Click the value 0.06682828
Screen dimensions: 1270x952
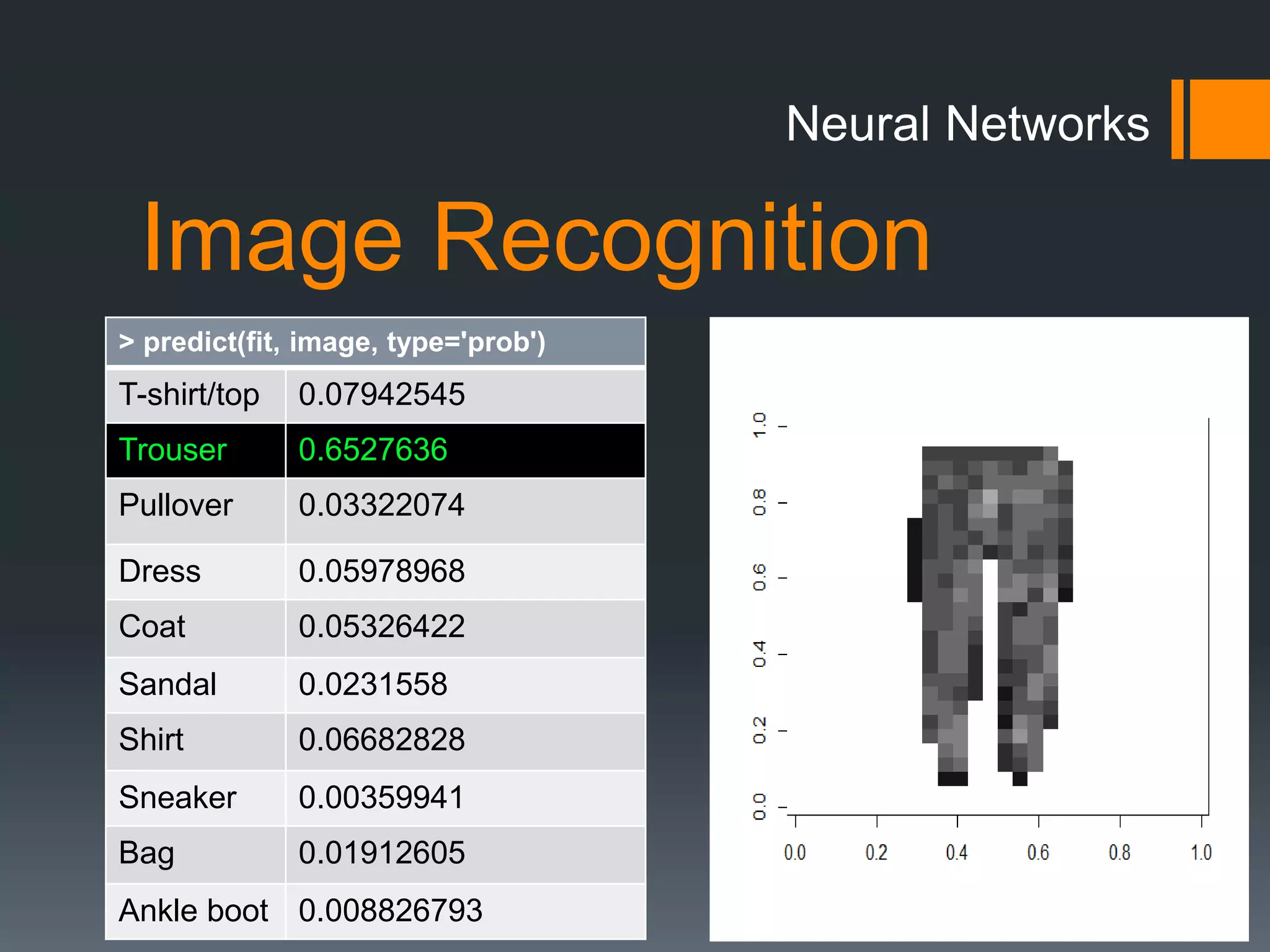point(381,739)
